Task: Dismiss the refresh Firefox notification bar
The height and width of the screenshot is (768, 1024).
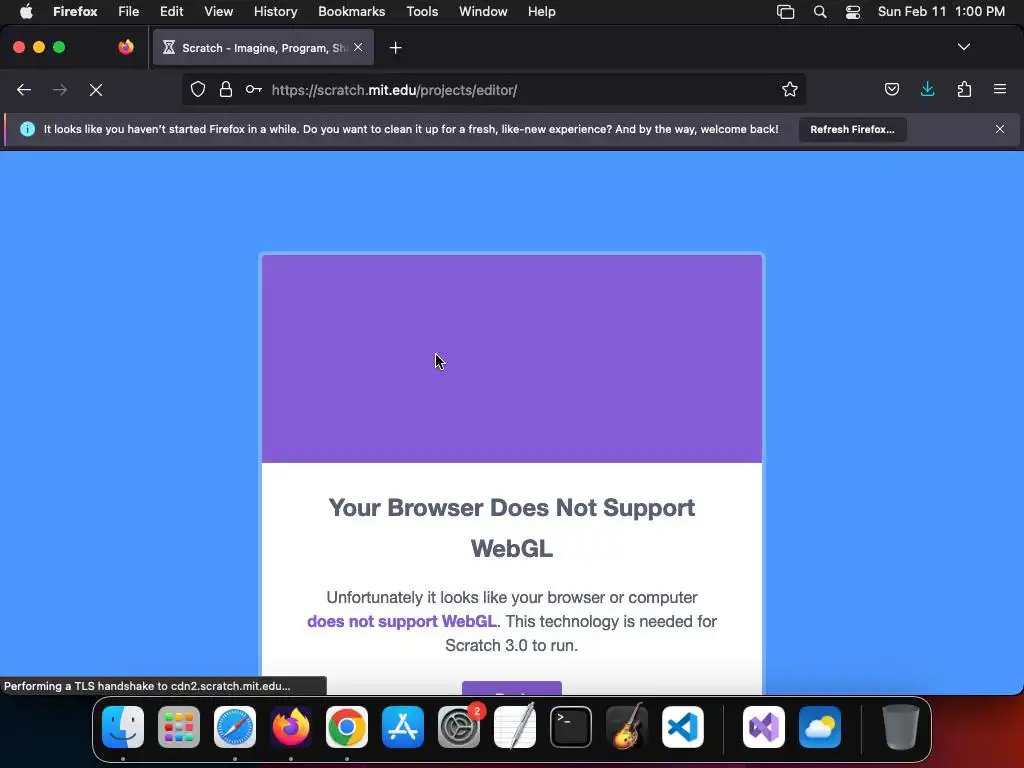Action: click(x=1000, y=129)
